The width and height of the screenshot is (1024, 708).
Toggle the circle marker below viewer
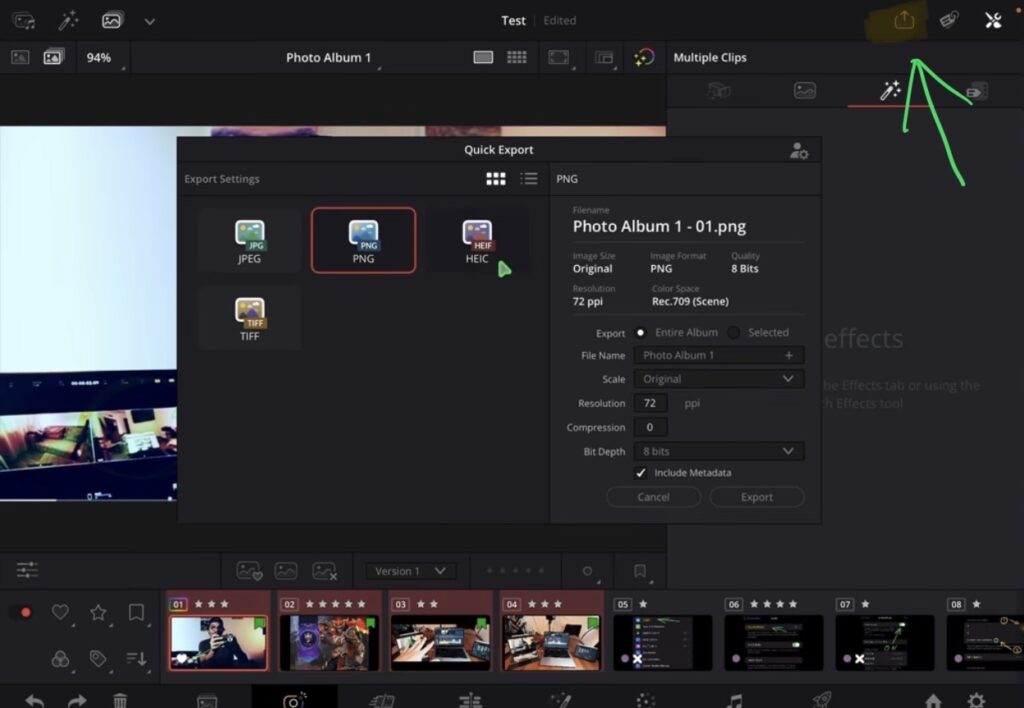[587, 571]
